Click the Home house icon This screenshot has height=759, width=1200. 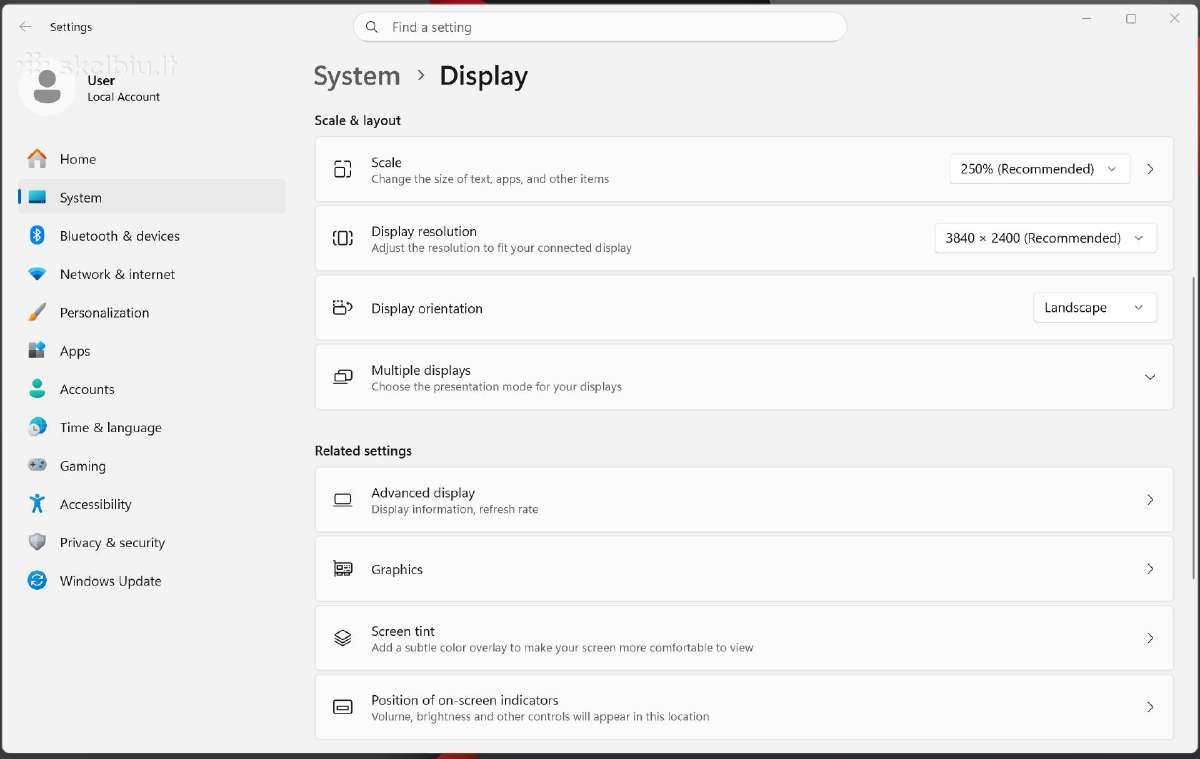point(37,159)
